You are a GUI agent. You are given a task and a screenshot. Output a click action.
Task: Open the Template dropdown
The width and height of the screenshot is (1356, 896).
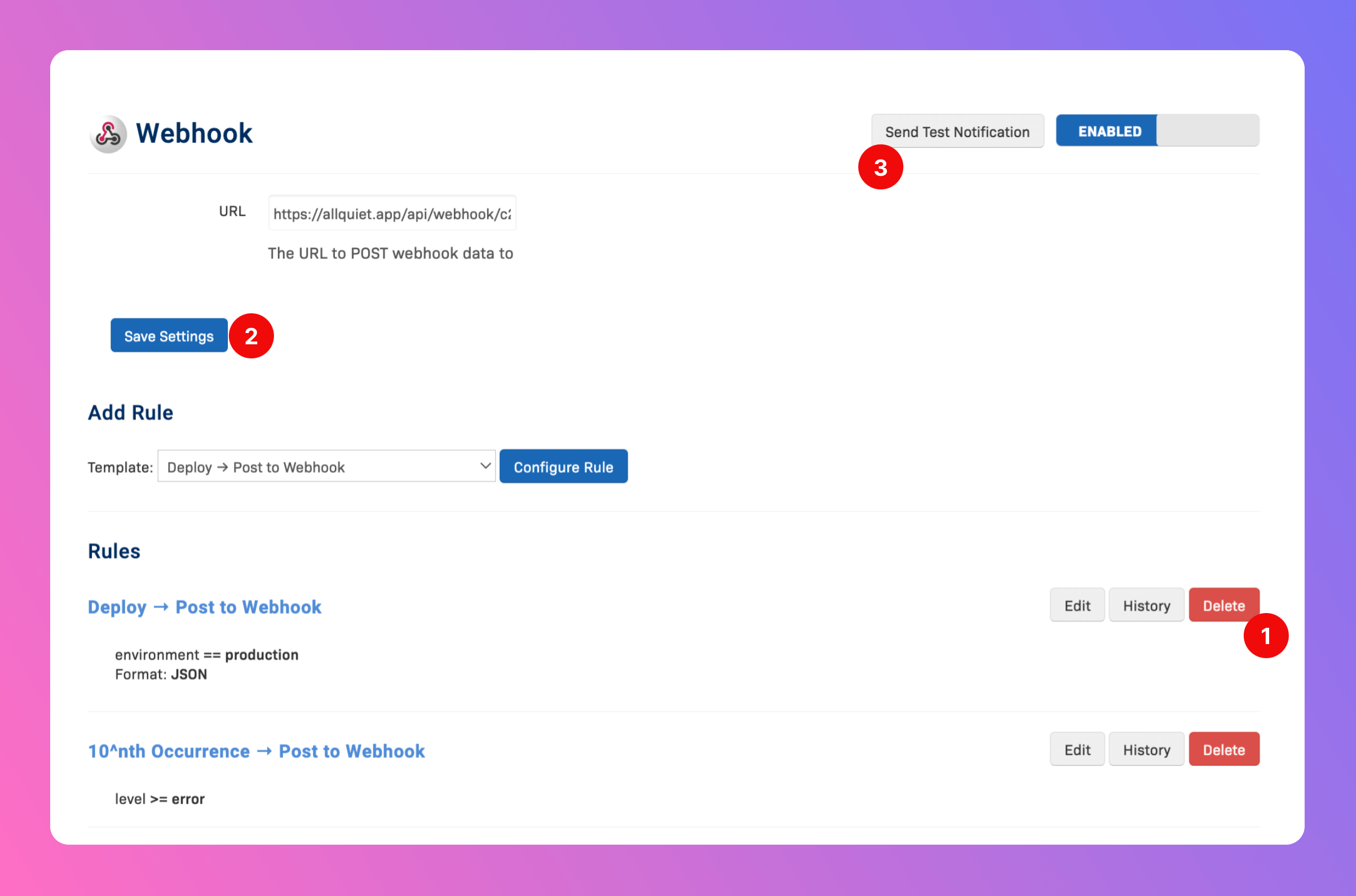(x=326, y=466)
